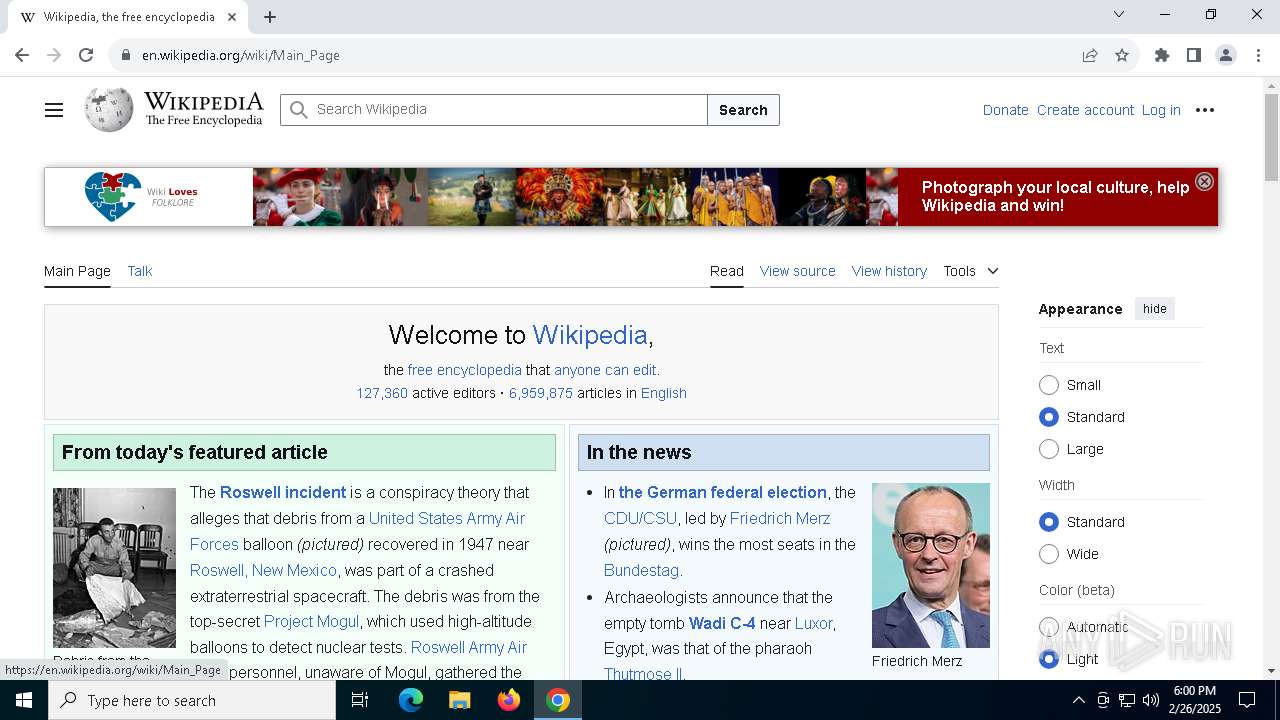The image size is (1280, 720).
Task: Close the Wikipedia browser tab
Action: pyautogui.click(x=233, y=17)
